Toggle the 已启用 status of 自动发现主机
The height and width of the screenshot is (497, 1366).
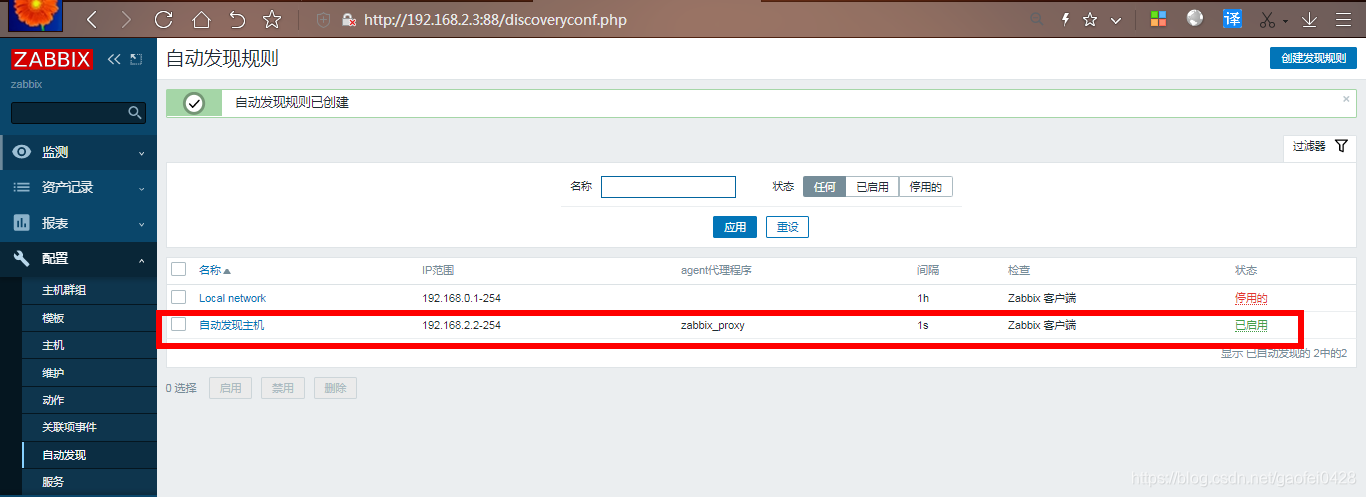pyautogui.click(x=1251, y=325)
